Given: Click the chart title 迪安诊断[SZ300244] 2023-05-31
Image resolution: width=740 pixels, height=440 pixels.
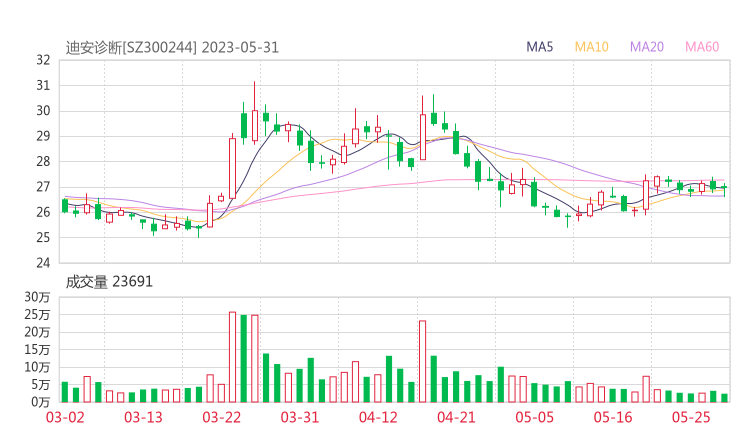Looking at the screenshot, I should tap(172, 48).
